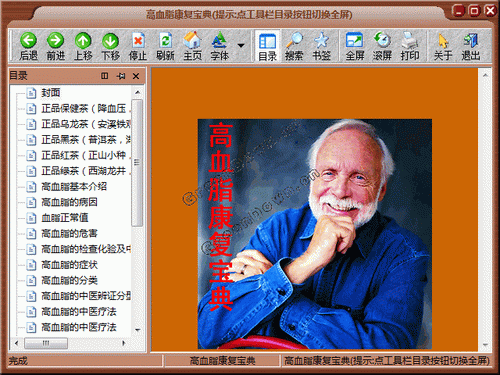
Task: Click contents horizontal scrollbar thumb
Action: coord(46,343)
